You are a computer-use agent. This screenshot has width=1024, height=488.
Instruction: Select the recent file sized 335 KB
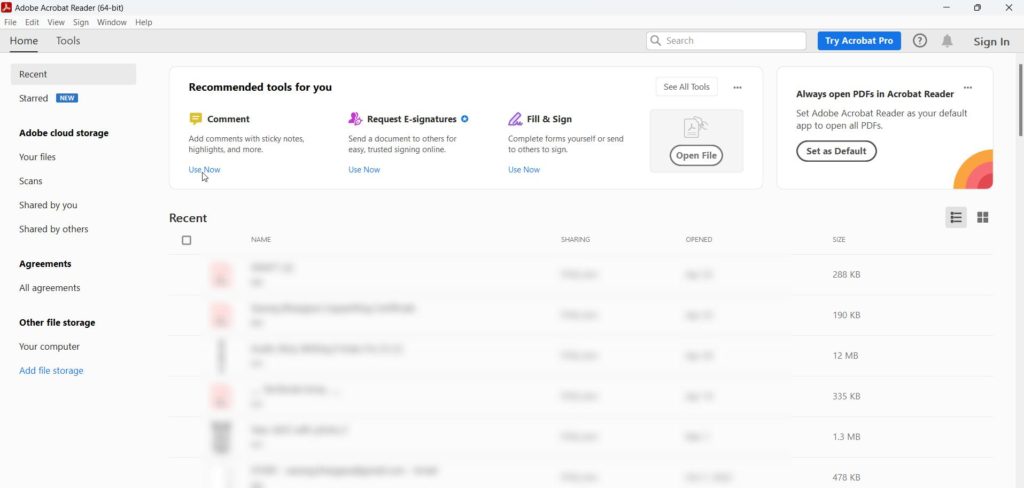pos(581,396)
